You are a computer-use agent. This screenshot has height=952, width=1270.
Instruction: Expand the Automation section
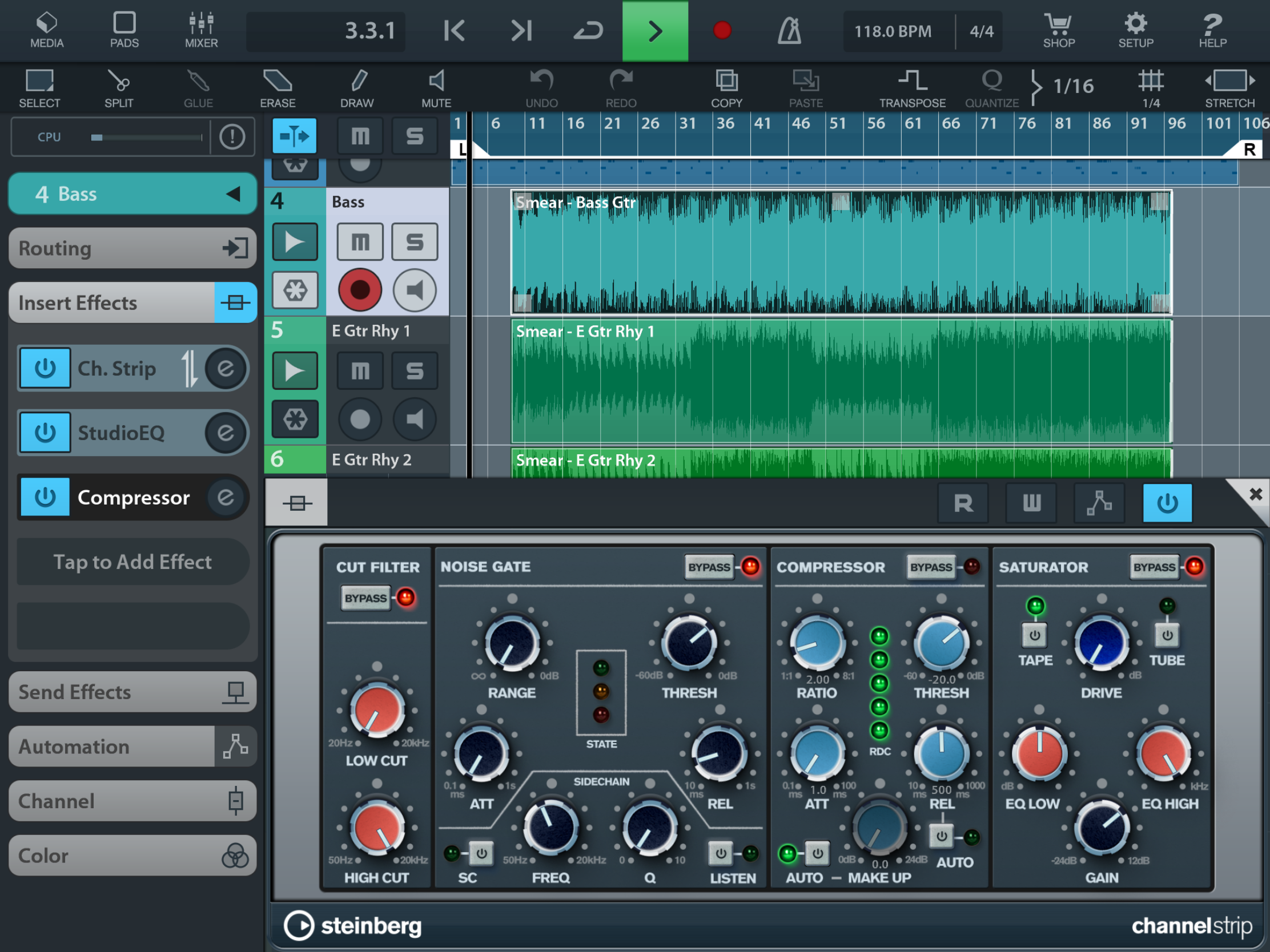(132, 746)
